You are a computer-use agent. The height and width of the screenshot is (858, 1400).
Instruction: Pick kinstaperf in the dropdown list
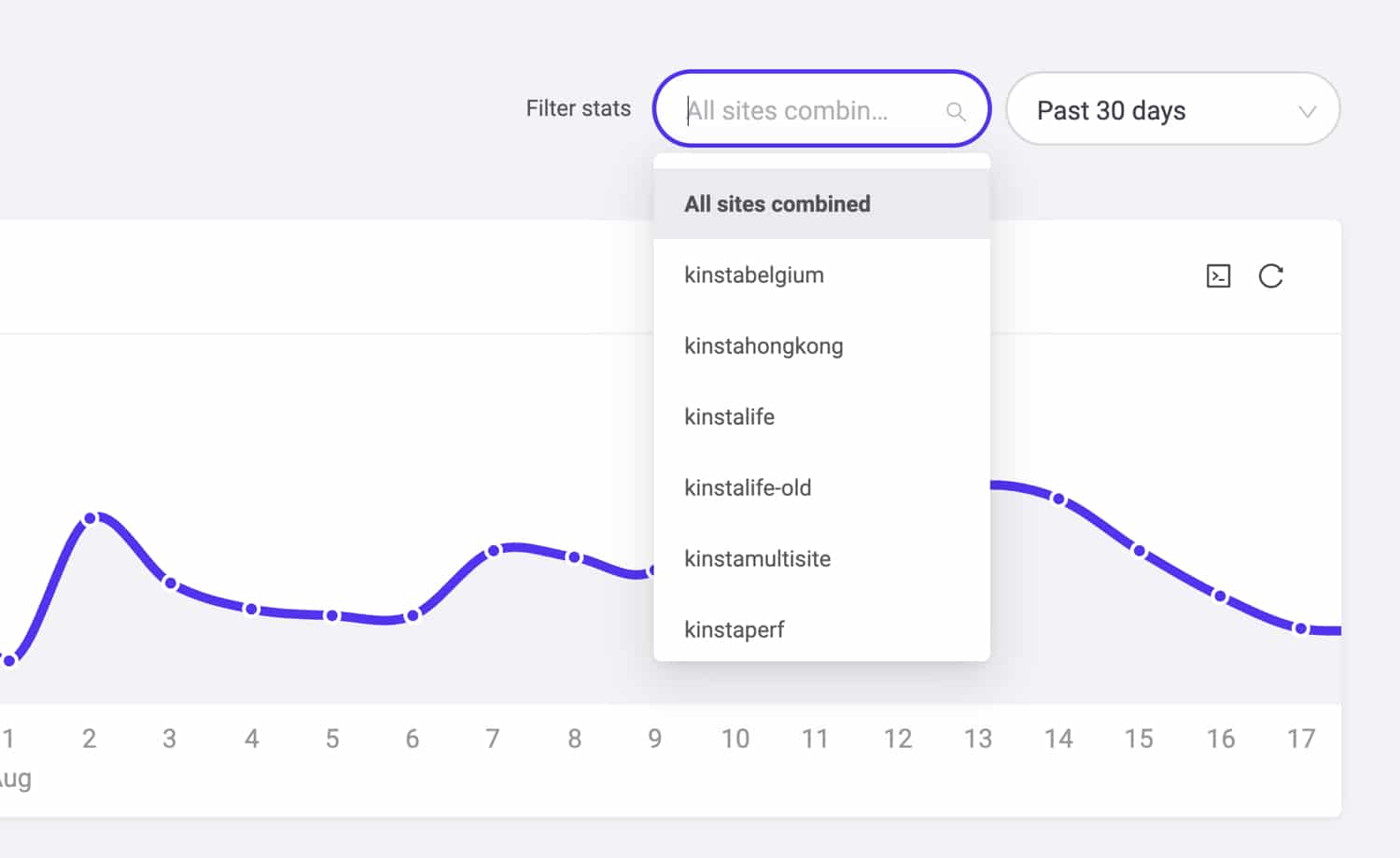pos(821,629)
